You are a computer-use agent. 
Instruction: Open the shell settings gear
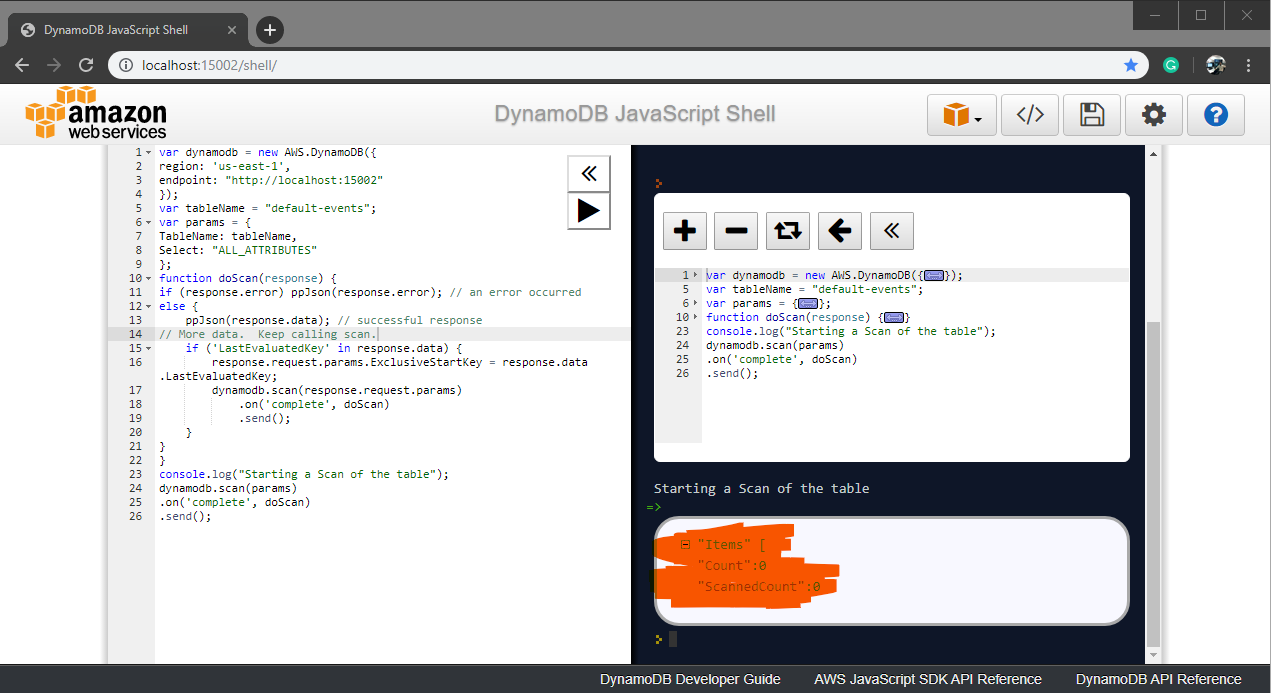pos(1154,115)
